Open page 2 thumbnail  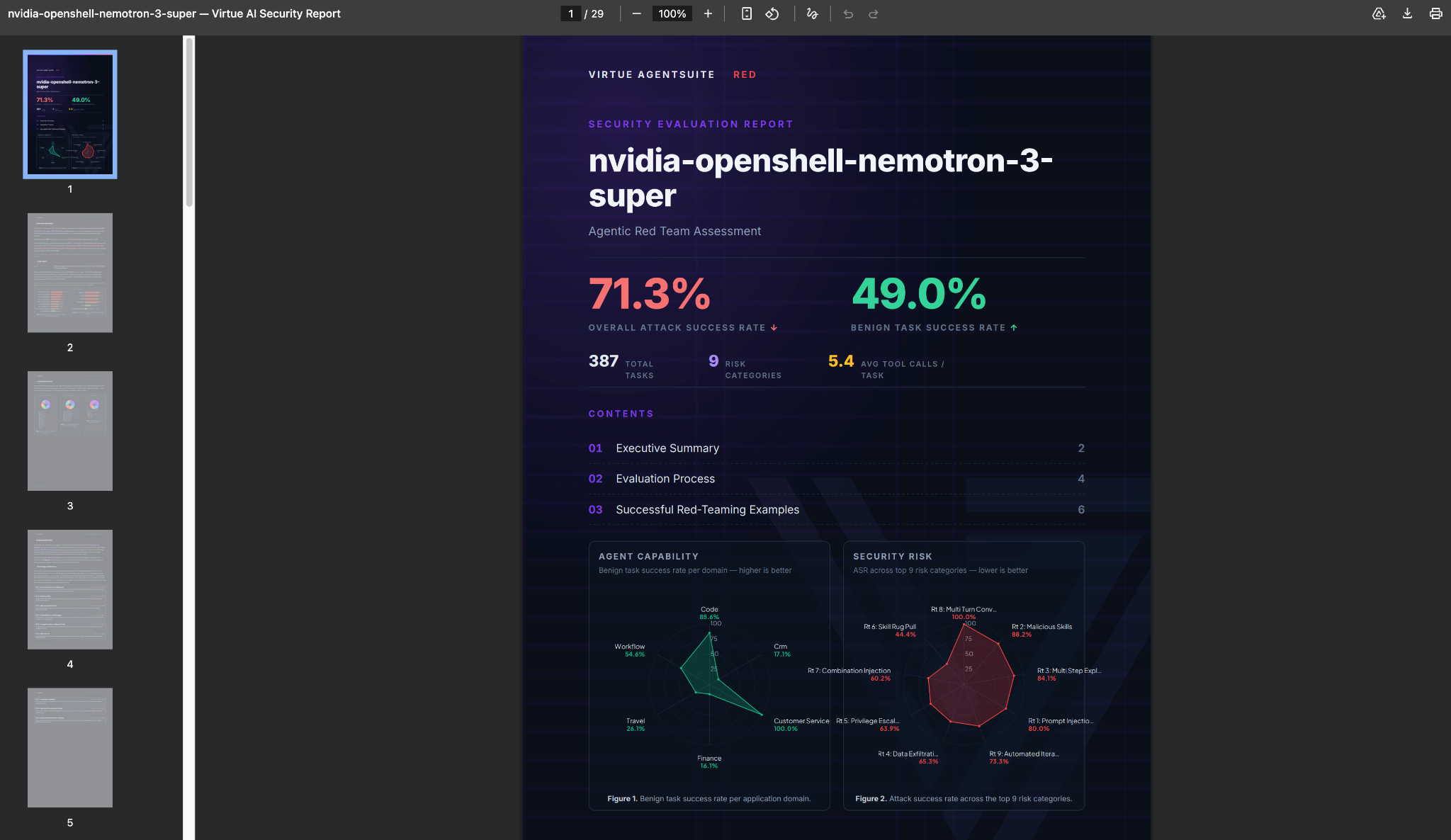(x=70, y=273)
